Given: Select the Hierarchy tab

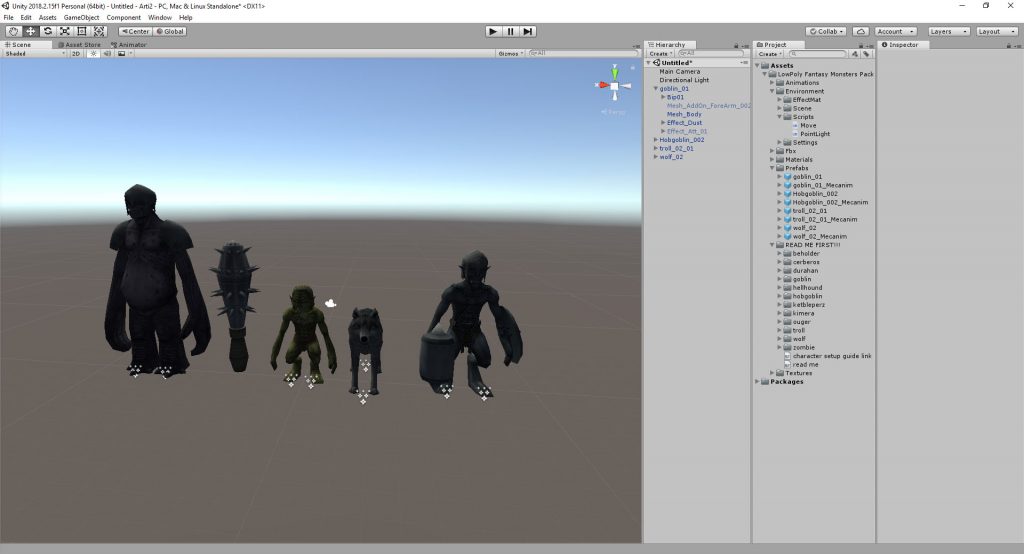Looking at the screenshot, I should [x=670, y=45].
